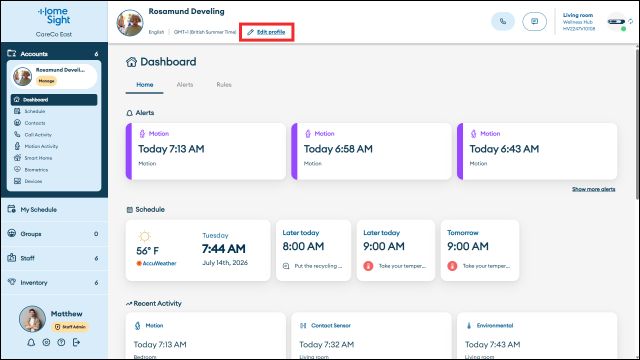Open the Inventory section

pos(54,282)
